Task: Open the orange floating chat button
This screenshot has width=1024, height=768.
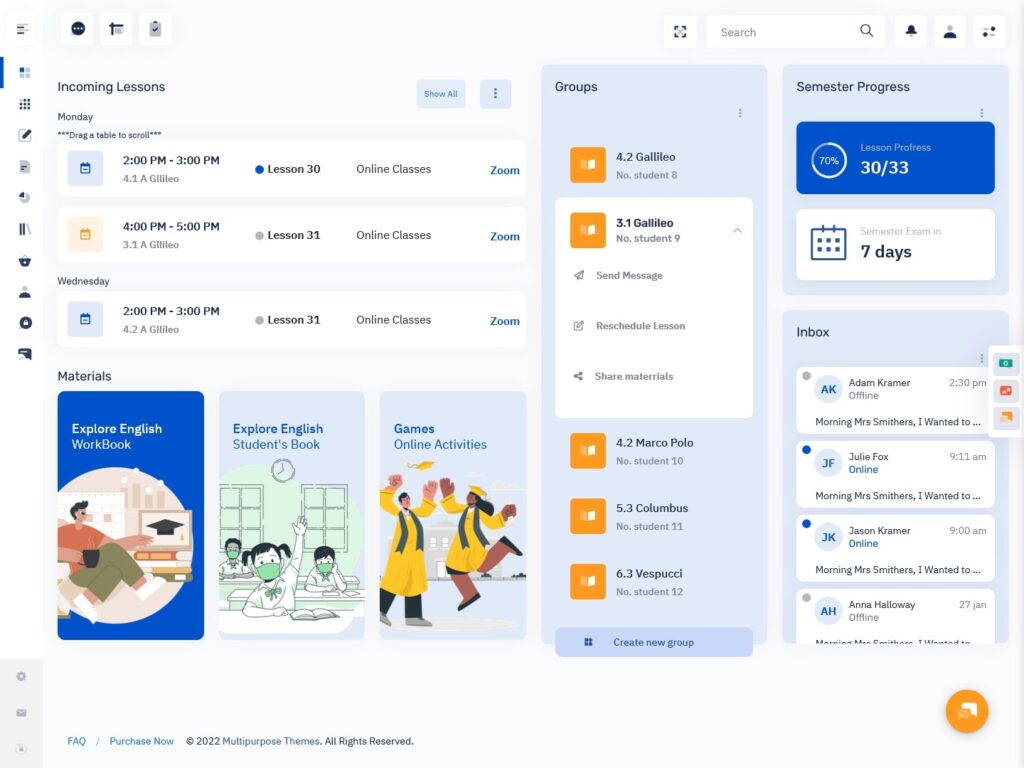Action: [x=967, y=711]
